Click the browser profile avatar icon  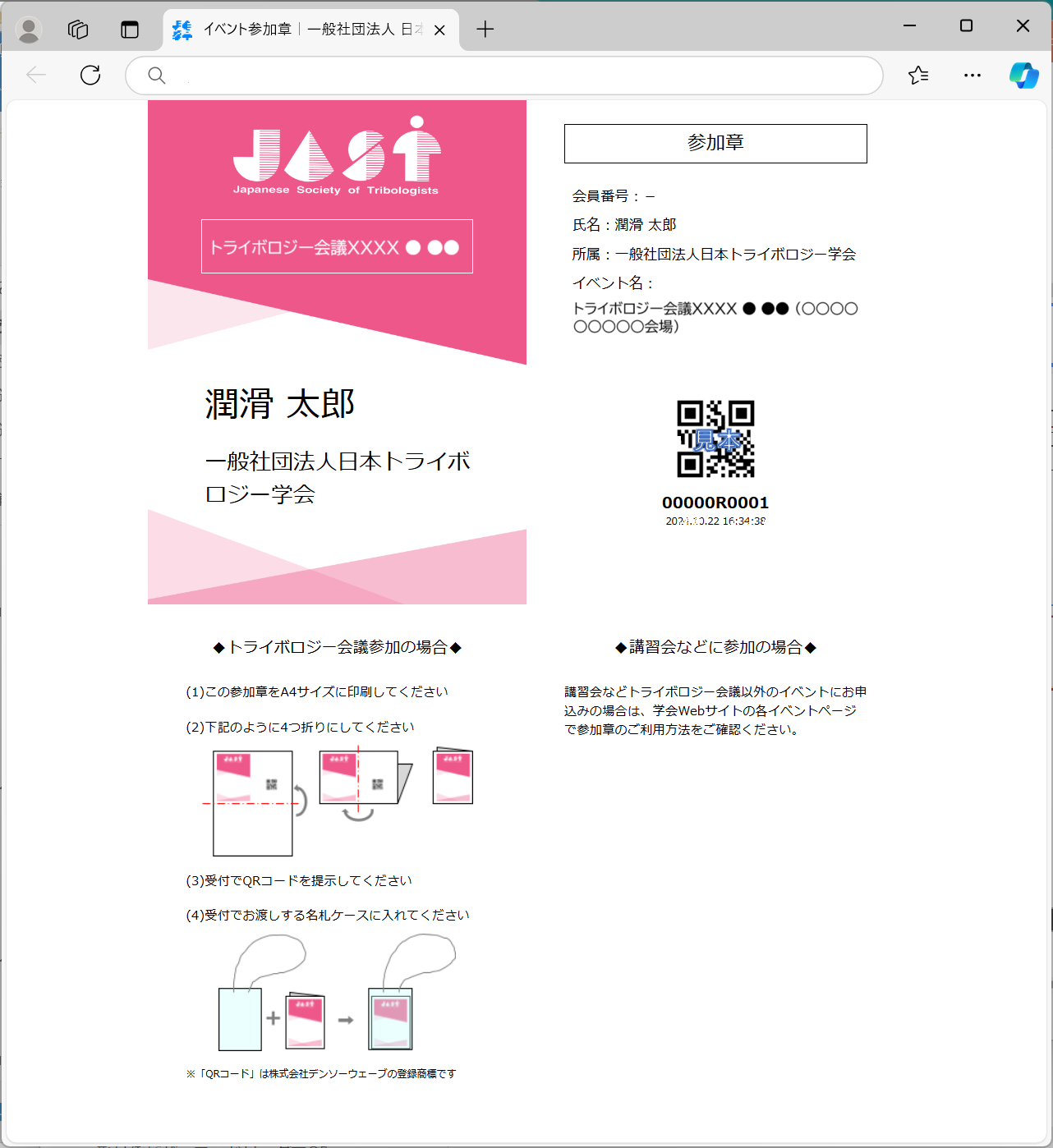pyautogui.click(x=29, y=30)
